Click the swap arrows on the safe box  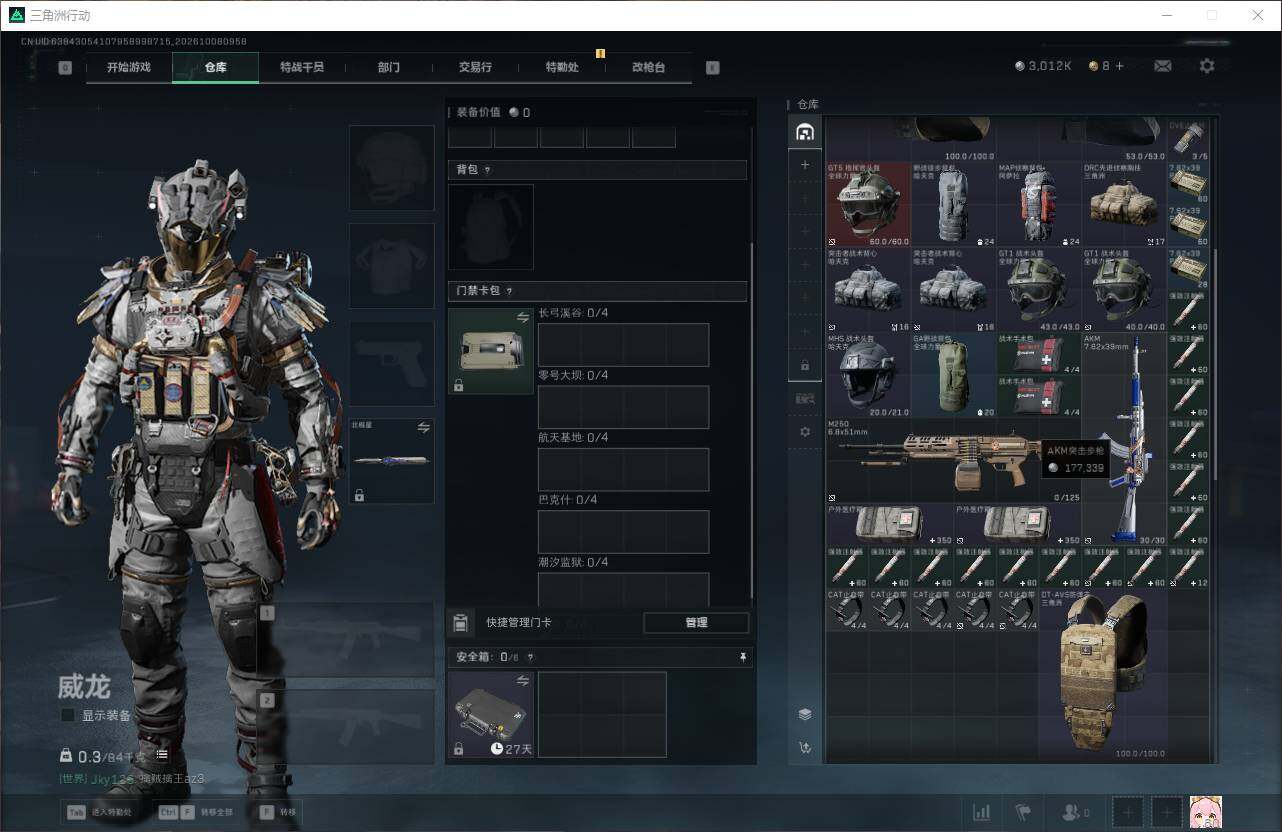522,680
